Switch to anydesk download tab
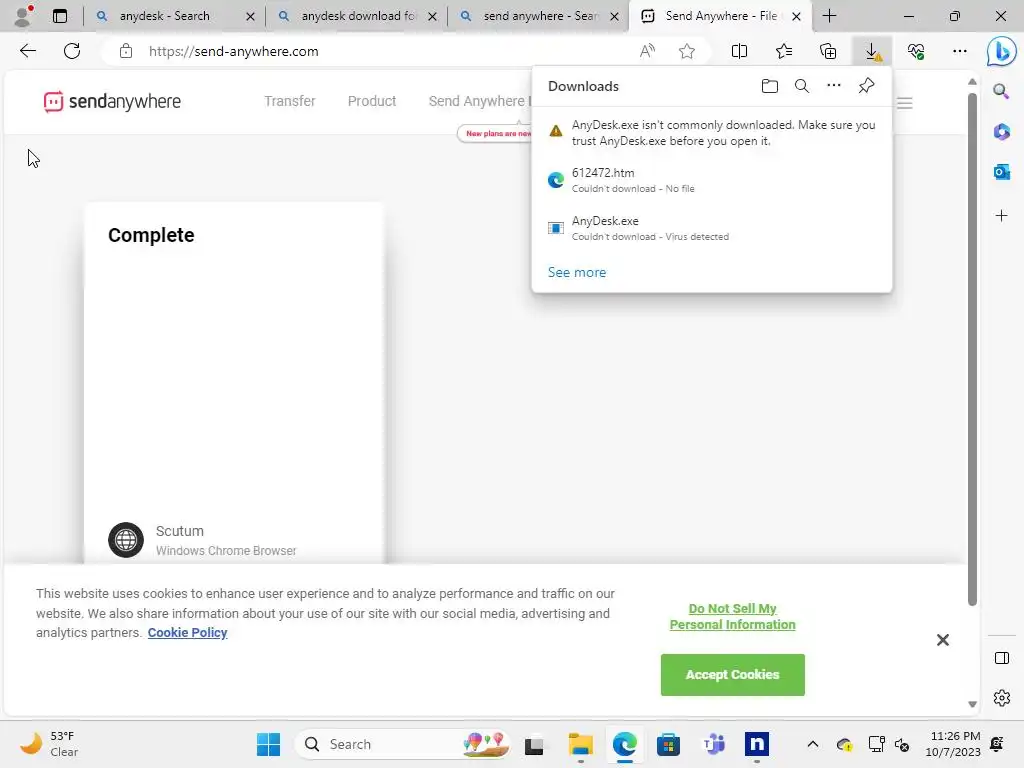Screen dimensions: 1024x768 [359, 16]
